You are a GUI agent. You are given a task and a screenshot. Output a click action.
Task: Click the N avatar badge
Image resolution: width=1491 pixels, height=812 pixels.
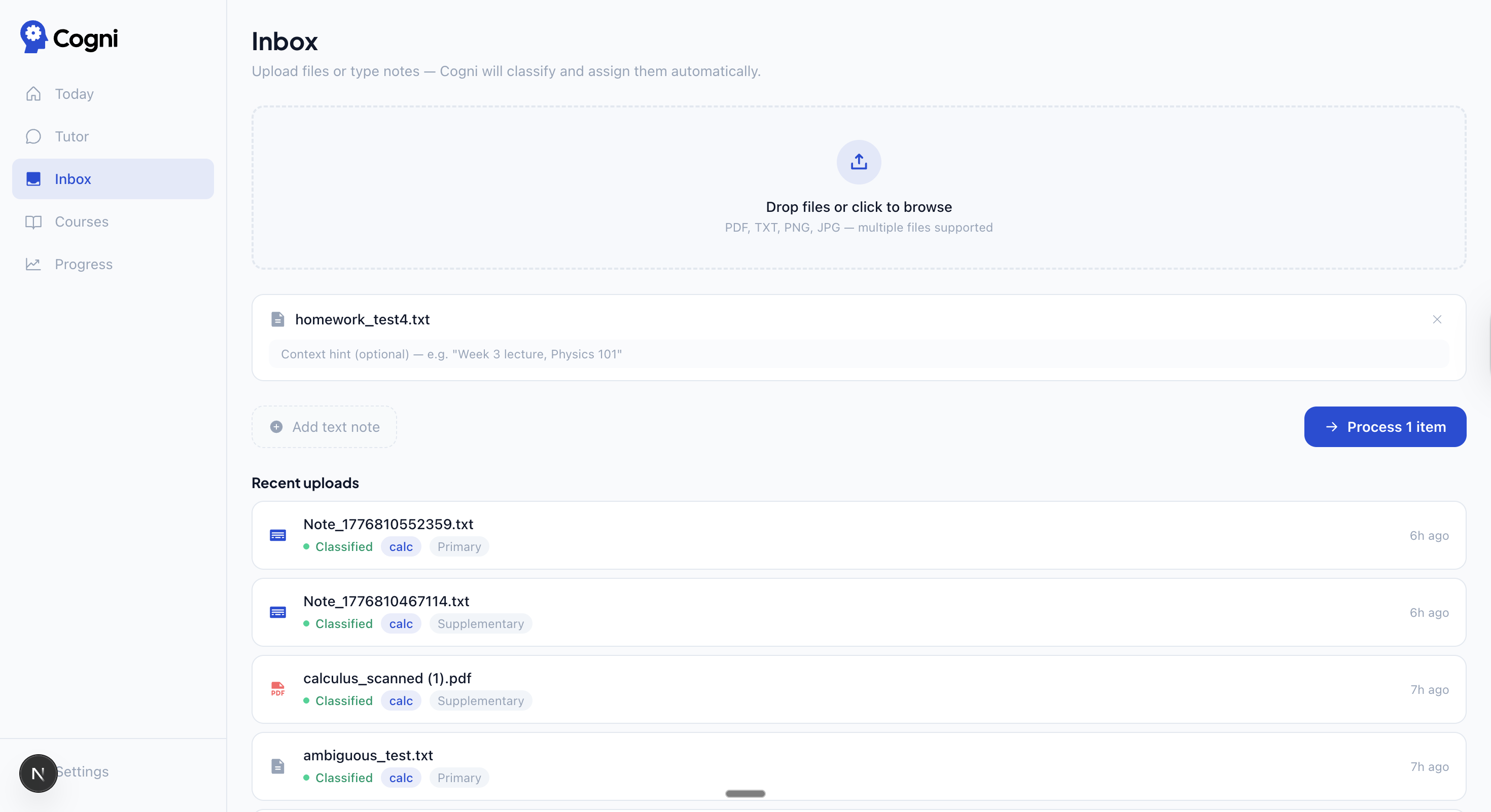(x=38, y=773)
